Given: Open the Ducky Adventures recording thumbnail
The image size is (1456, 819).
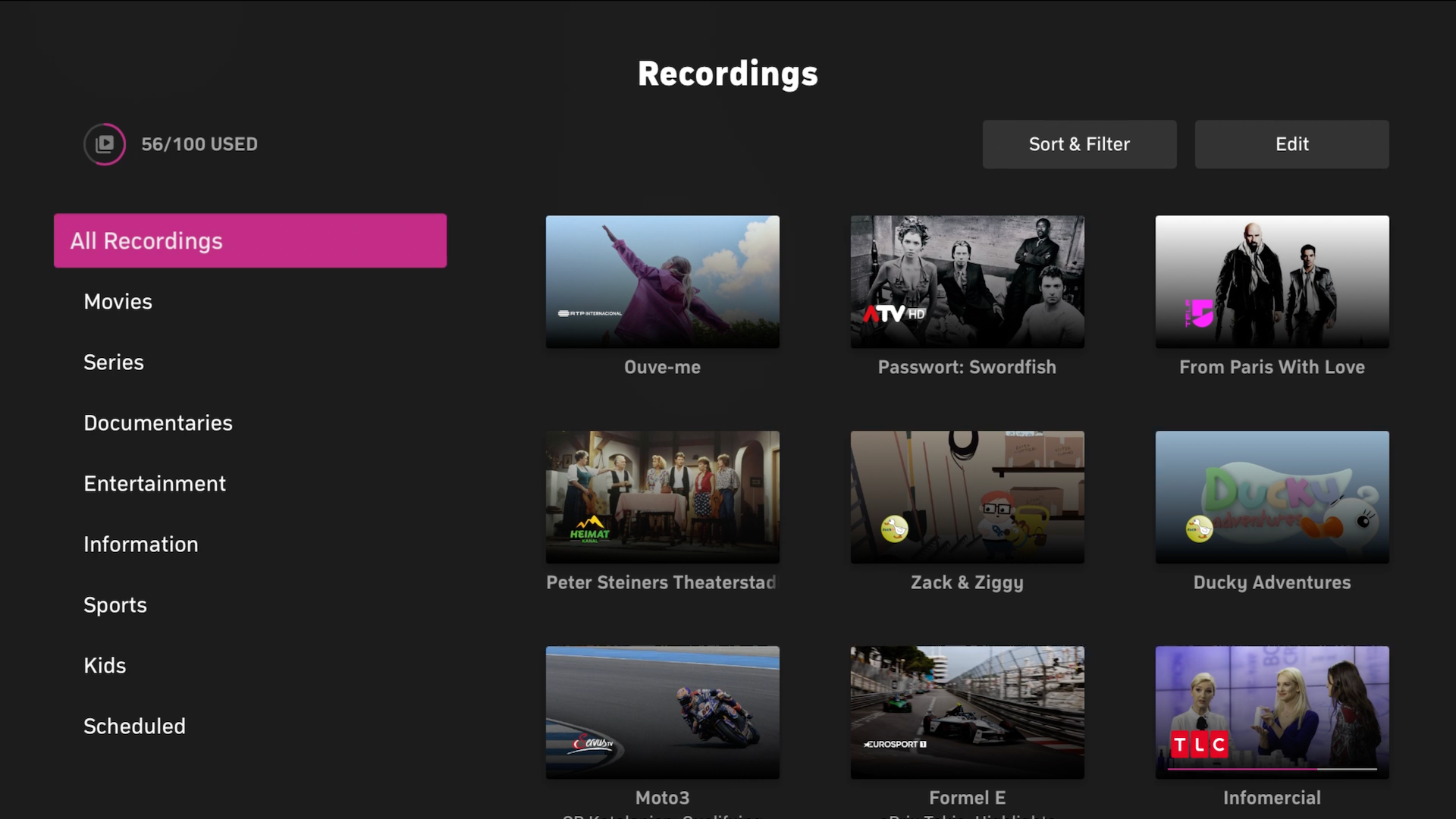Looking at the screenshot, I should (1272, 497).
